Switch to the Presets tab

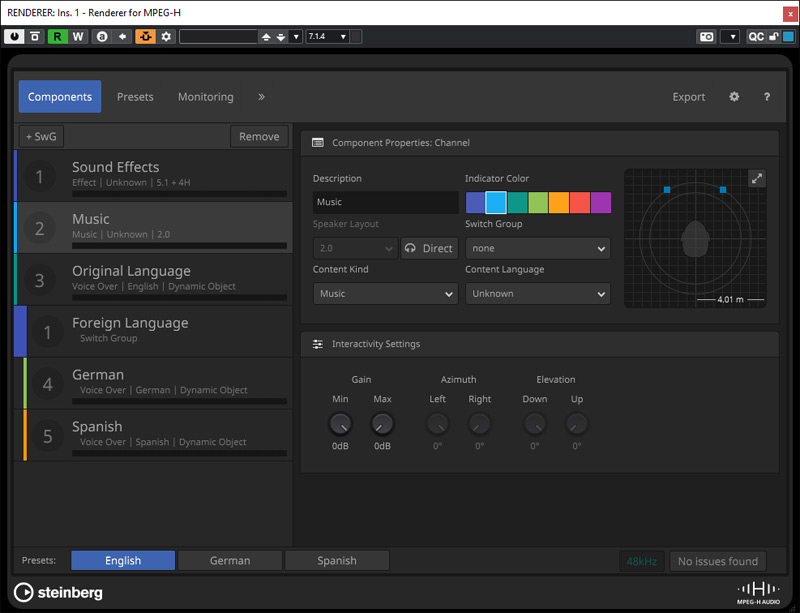pyautogui.click(x=135, y=97)
